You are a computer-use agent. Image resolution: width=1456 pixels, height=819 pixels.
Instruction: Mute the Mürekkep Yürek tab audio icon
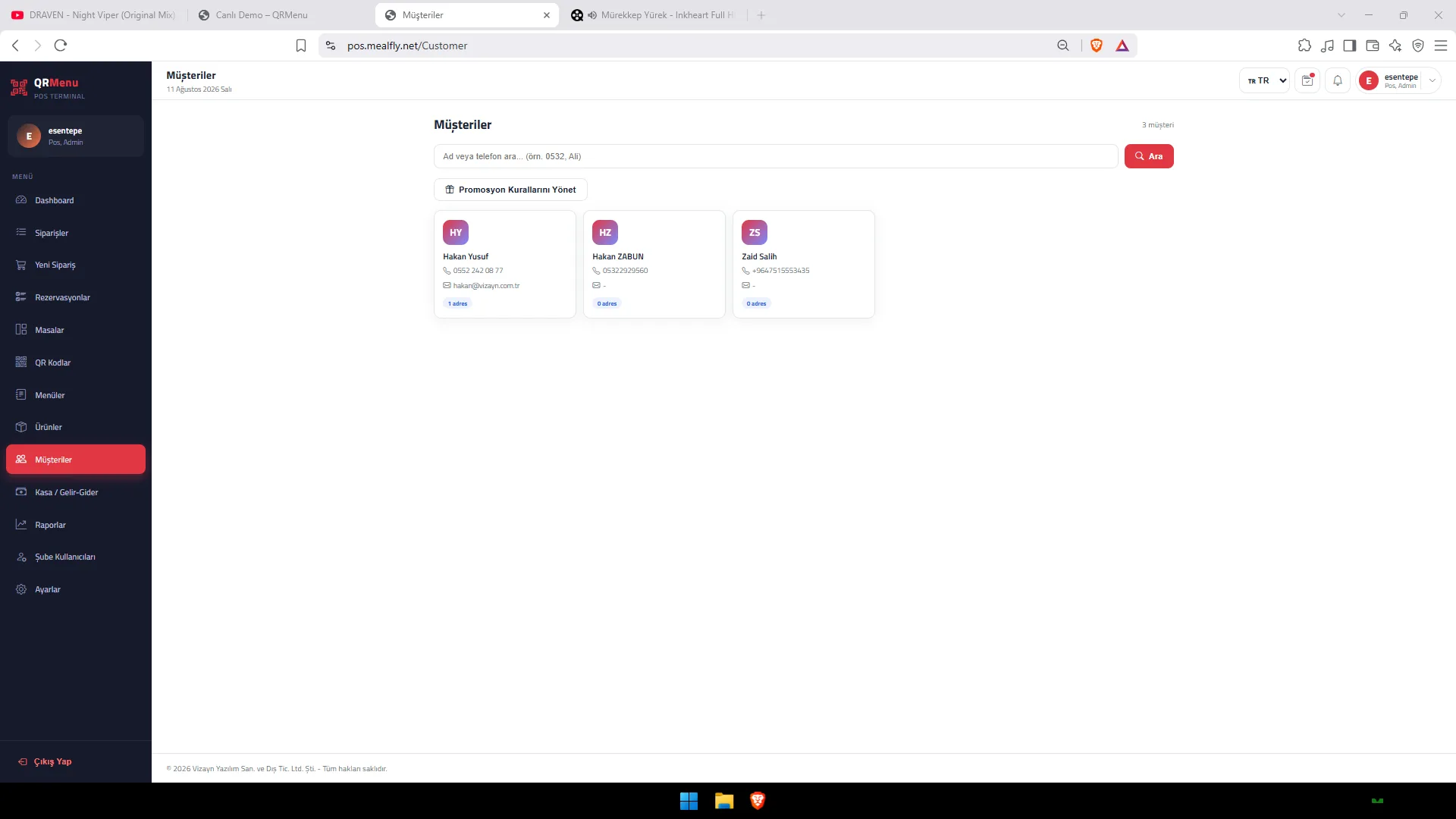click(592, 15)
